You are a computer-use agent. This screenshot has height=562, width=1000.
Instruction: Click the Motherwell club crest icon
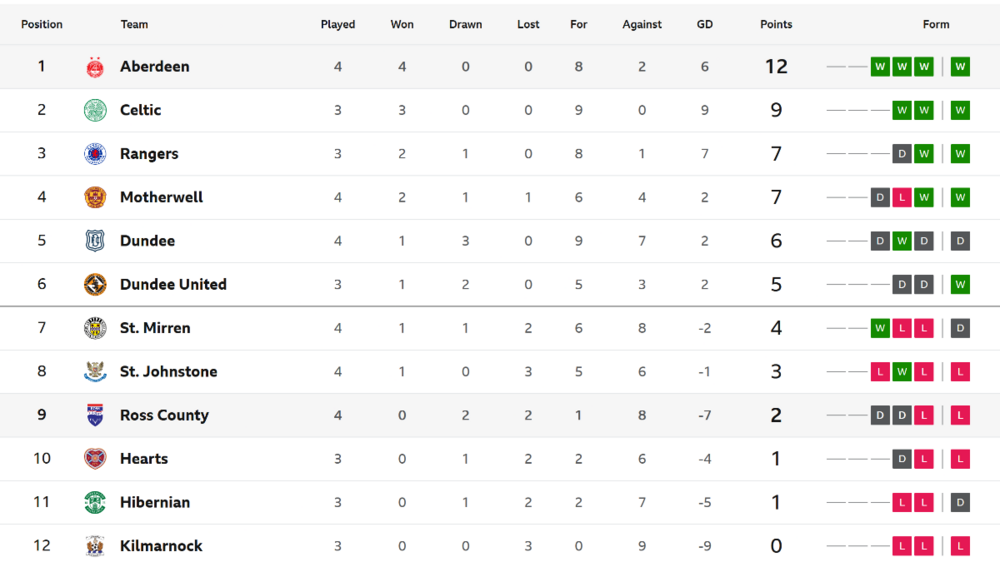click(95, 197)
